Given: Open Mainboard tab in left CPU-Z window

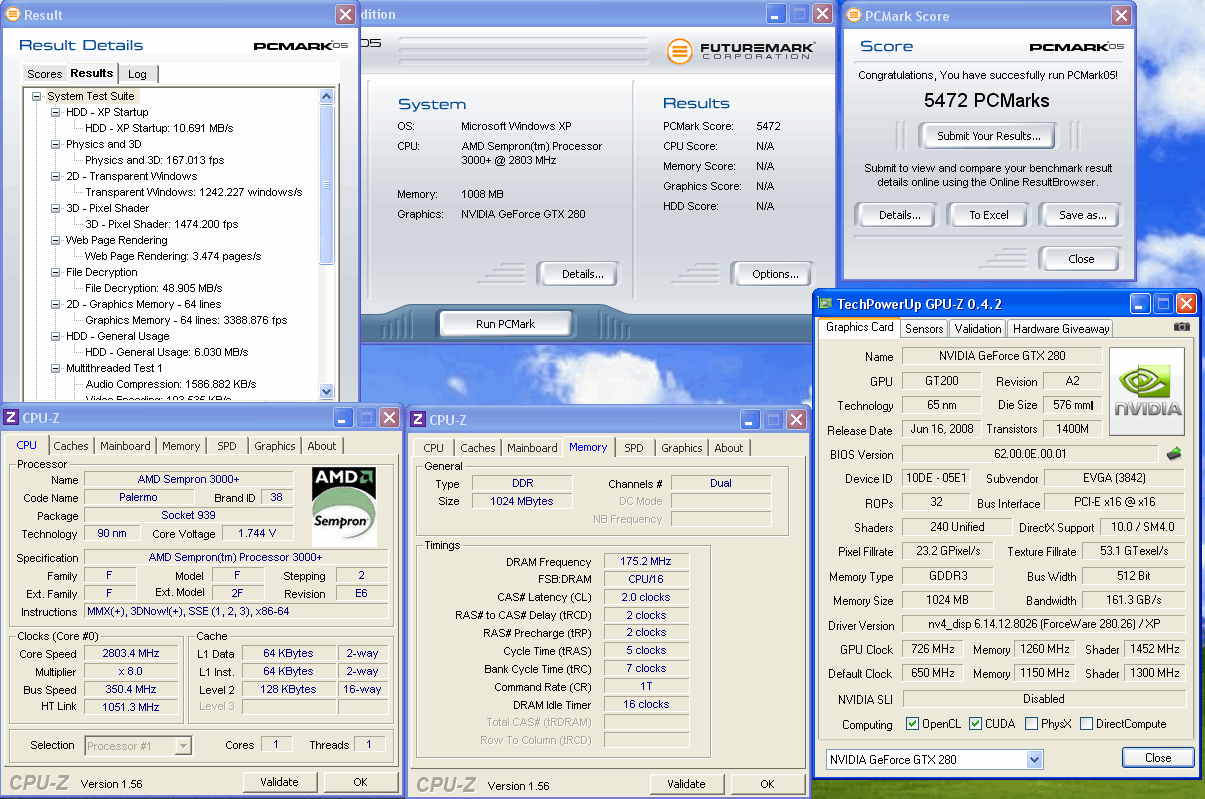Looking at the screenshot, I should [x=125, y=446].
